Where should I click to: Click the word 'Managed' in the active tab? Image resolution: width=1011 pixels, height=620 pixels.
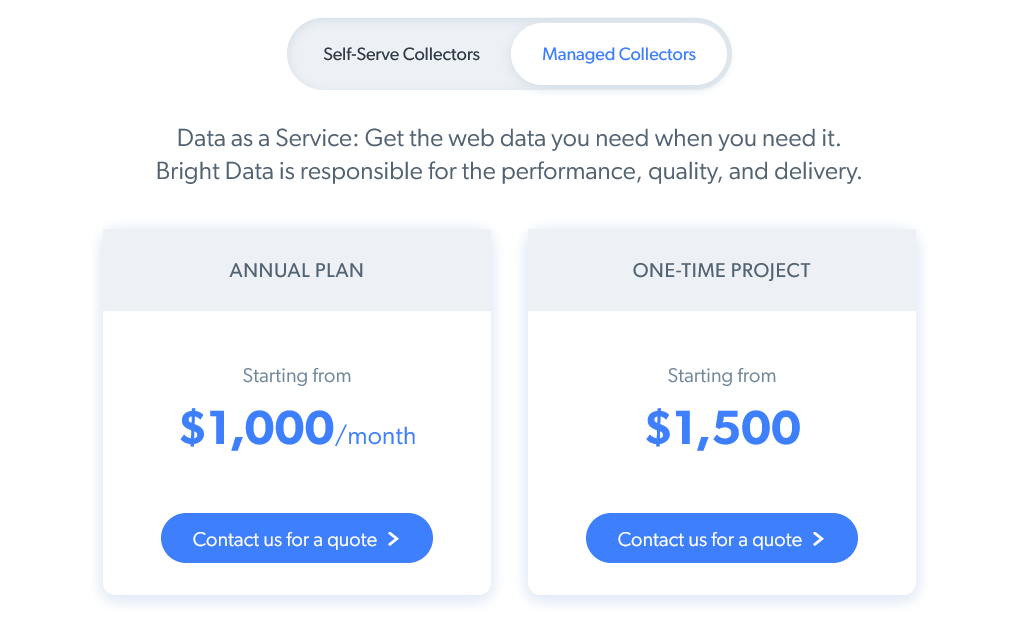578,55
